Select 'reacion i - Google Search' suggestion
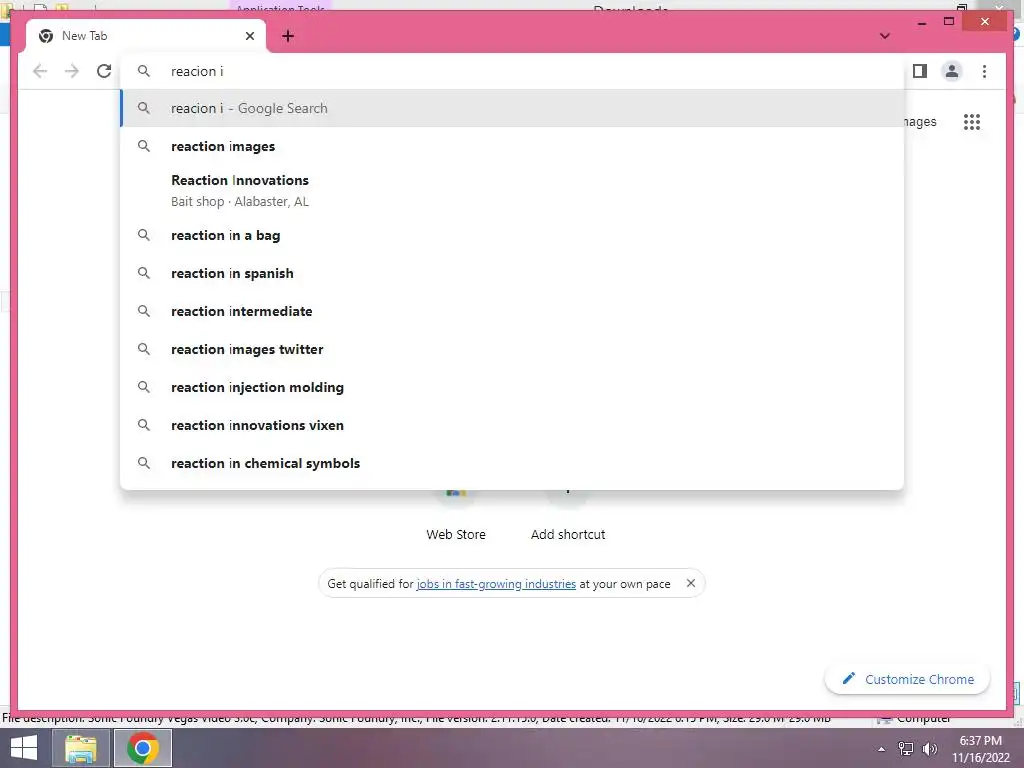 point(513,108)
